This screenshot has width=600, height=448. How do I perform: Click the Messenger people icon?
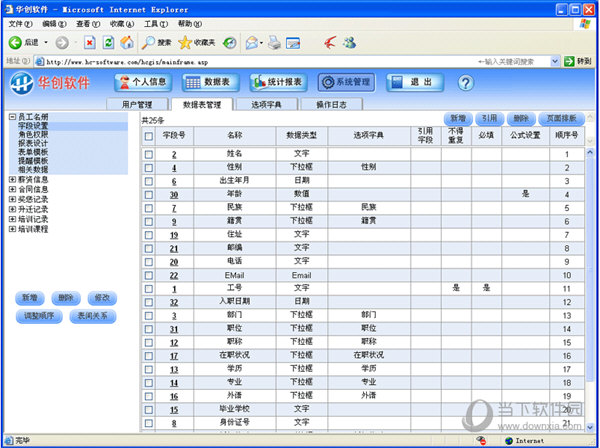(349, 42)
